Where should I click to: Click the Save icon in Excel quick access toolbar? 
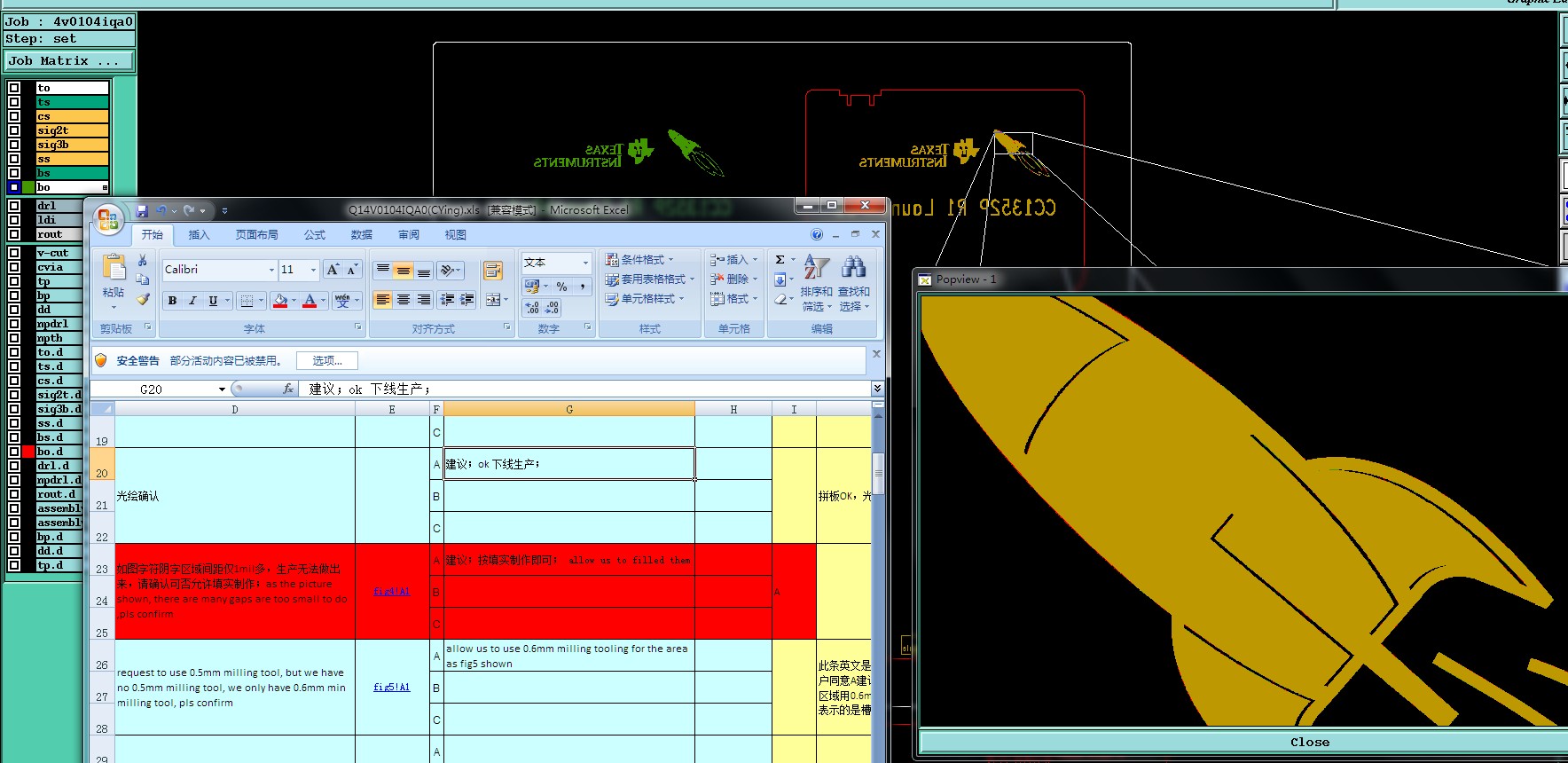[x=142, y=211]
